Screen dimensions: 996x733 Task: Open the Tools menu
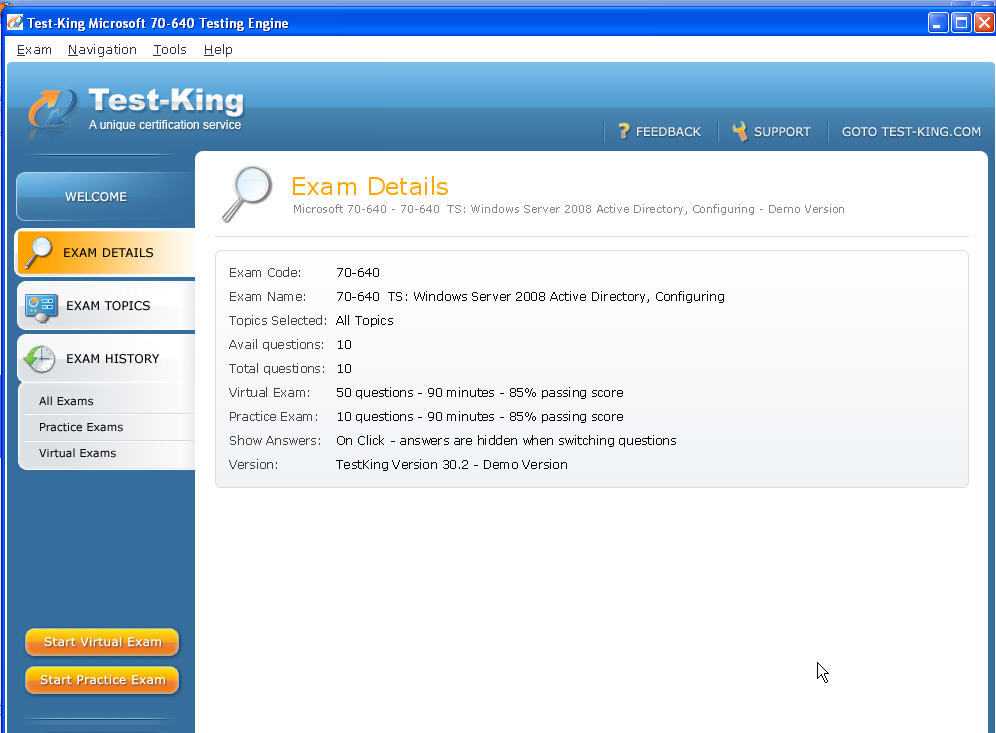pyautogui.click(x=169, y=49)
